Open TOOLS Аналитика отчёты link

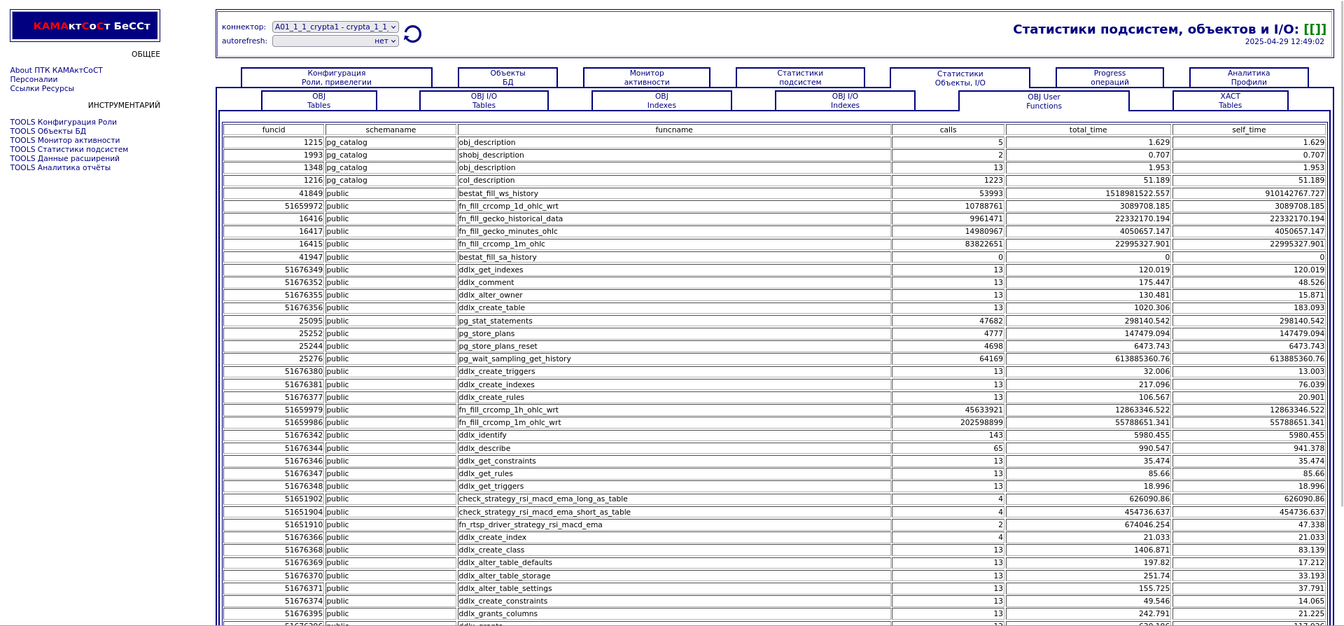[60, 167]
